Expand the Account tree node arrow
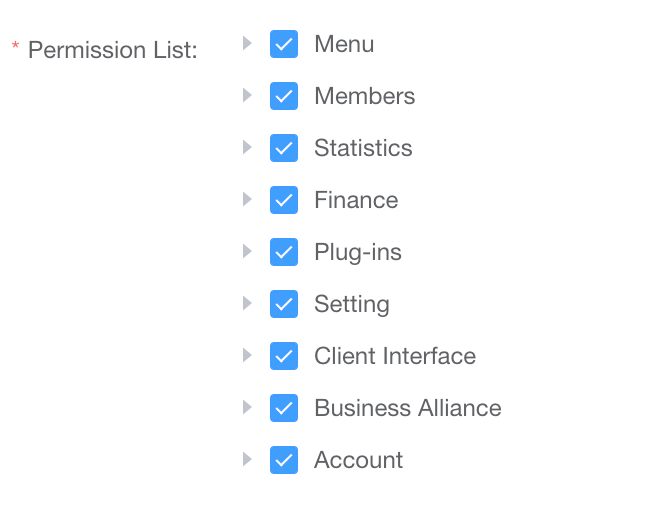The image size is (662, 518). tap(247, 459)
